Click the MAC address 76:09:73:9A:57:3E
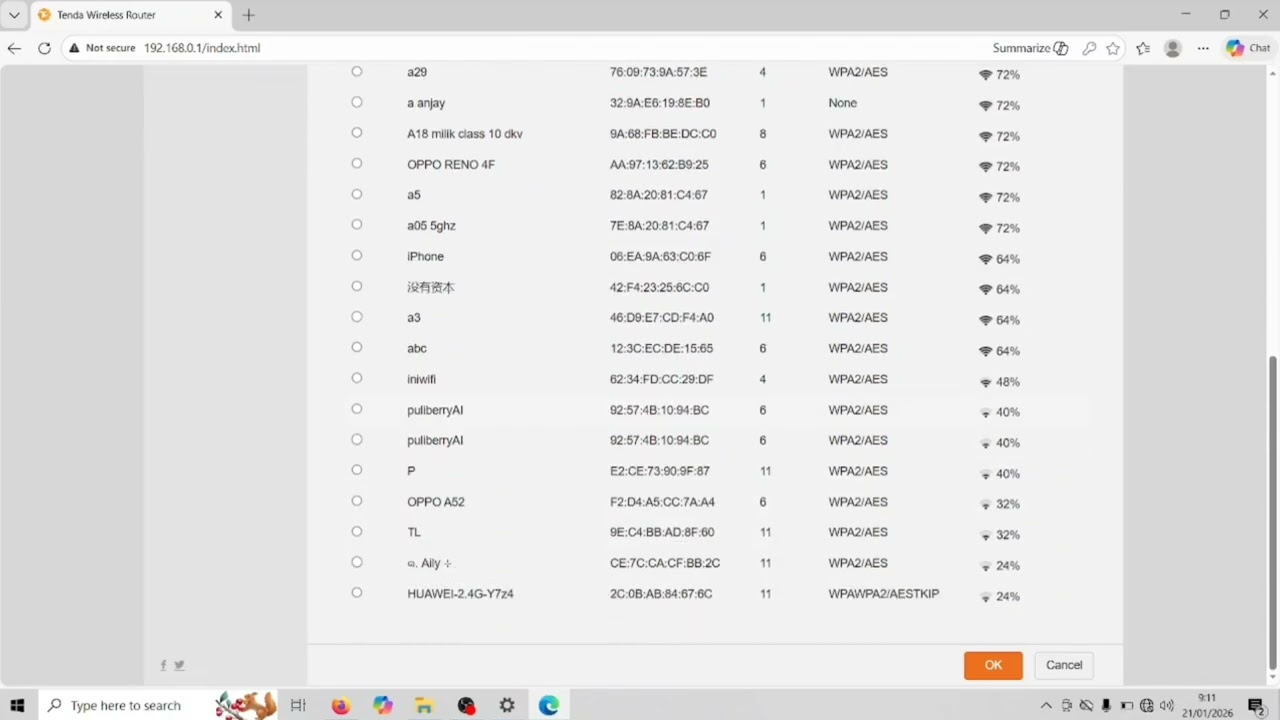Image resolution: width=1280 pixels, height=720 pixels. (658, 72)
